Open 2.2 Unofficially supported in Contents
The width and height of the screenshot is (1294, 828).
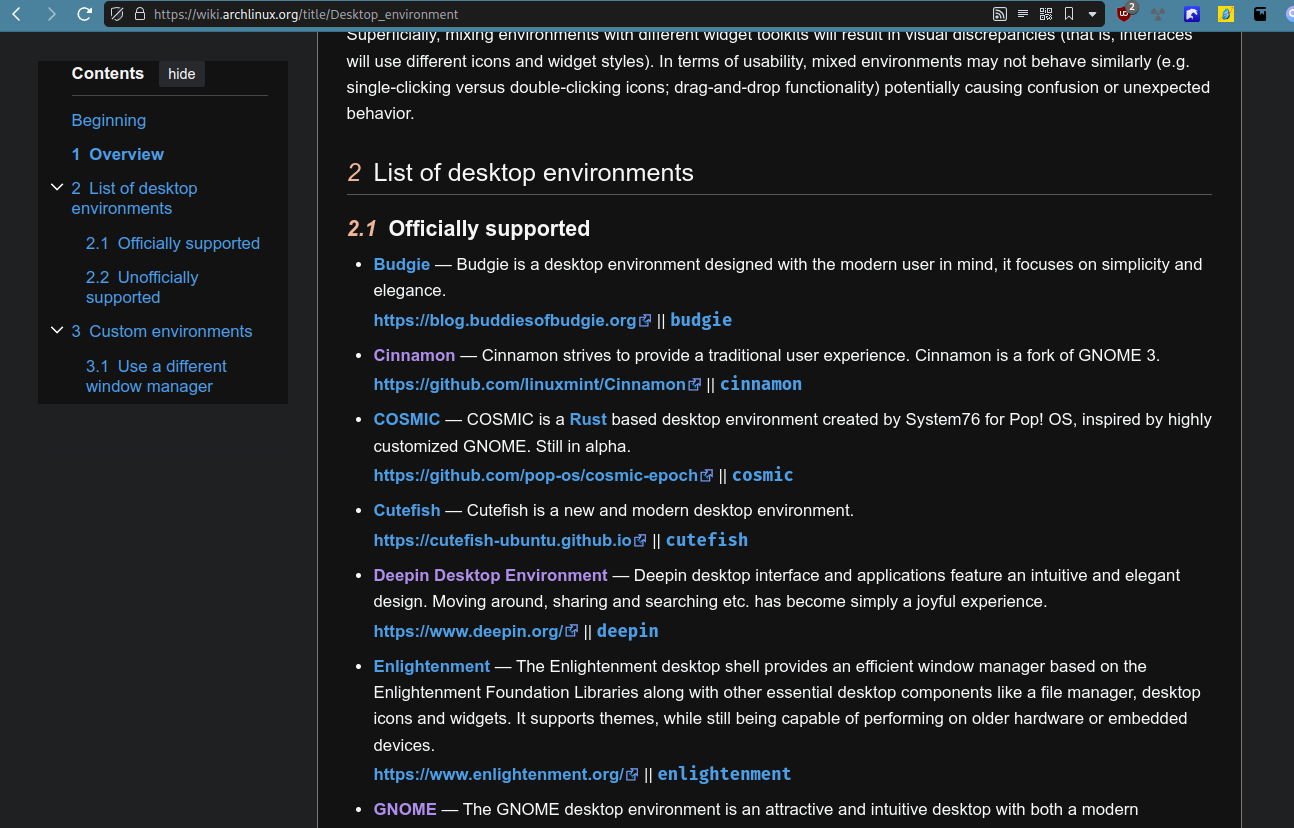point(142,287)
